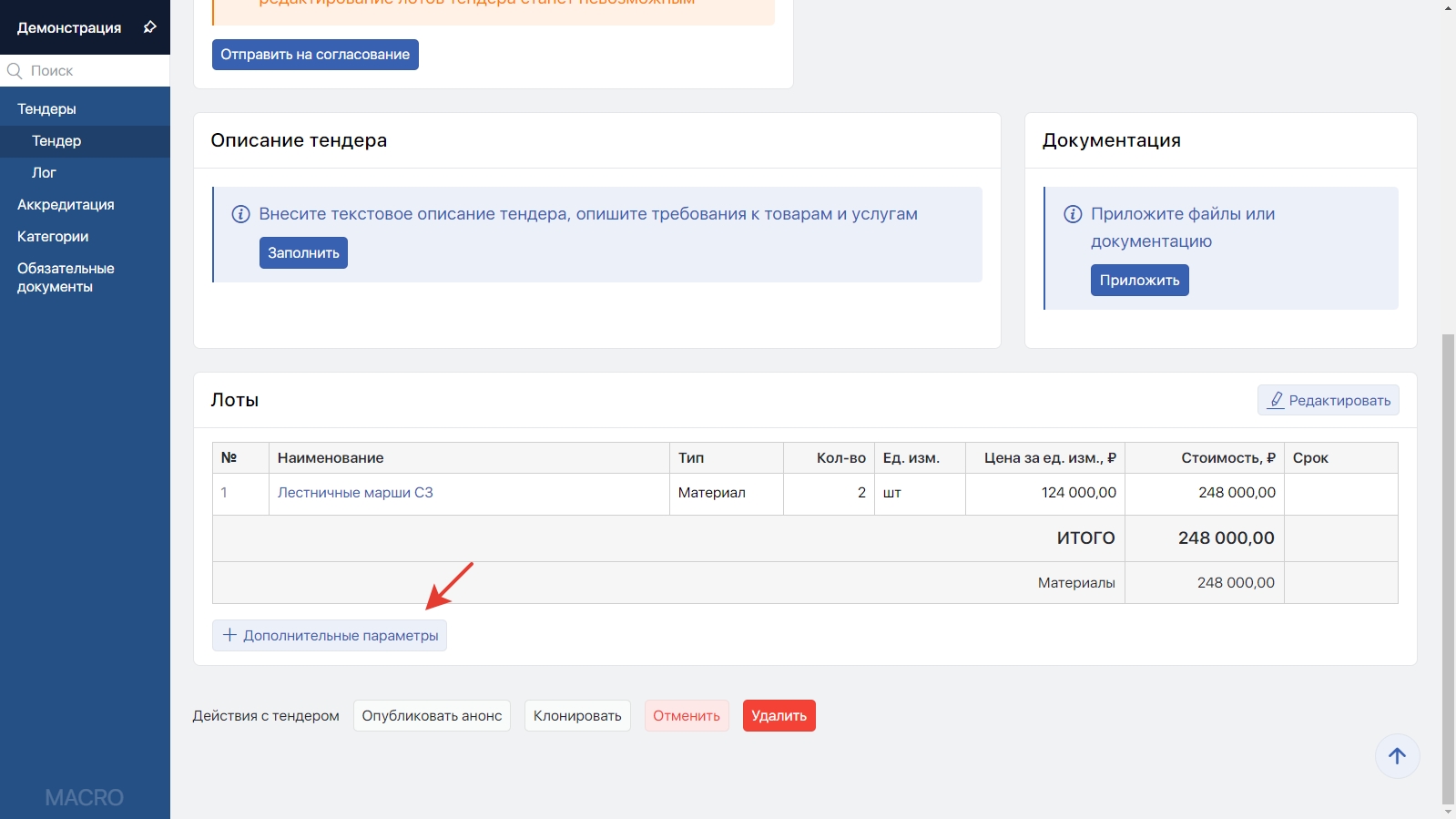Open the Тендеры menu section
The width and height of the screenshot is (1456, 819).
(47, 109)
